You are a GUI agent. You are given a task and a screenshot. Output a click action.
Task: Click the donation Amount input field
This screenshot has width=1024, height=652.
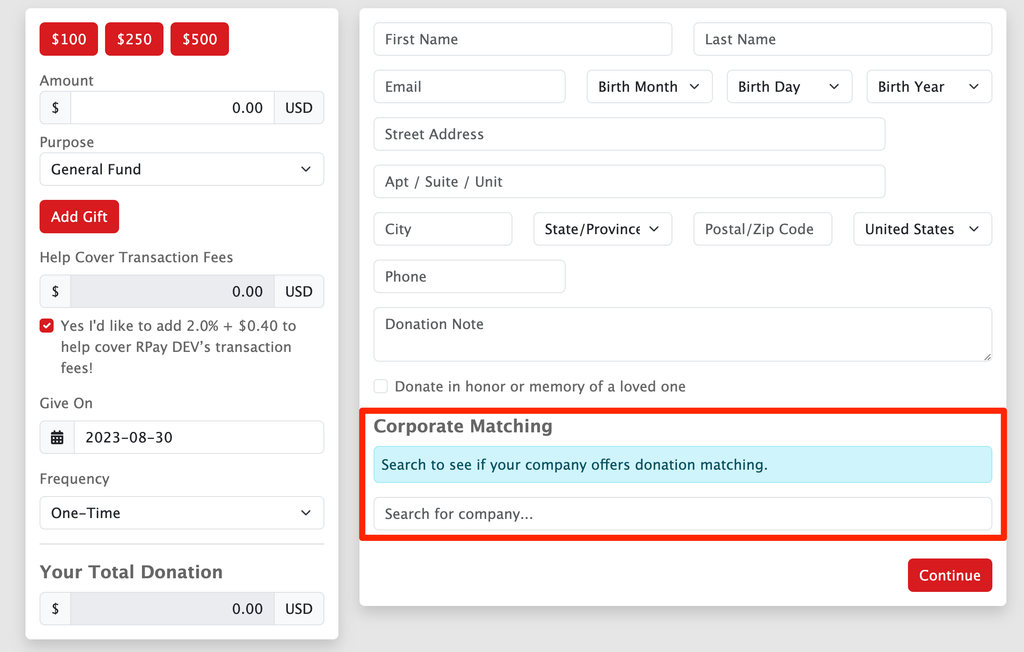[172, 108]
